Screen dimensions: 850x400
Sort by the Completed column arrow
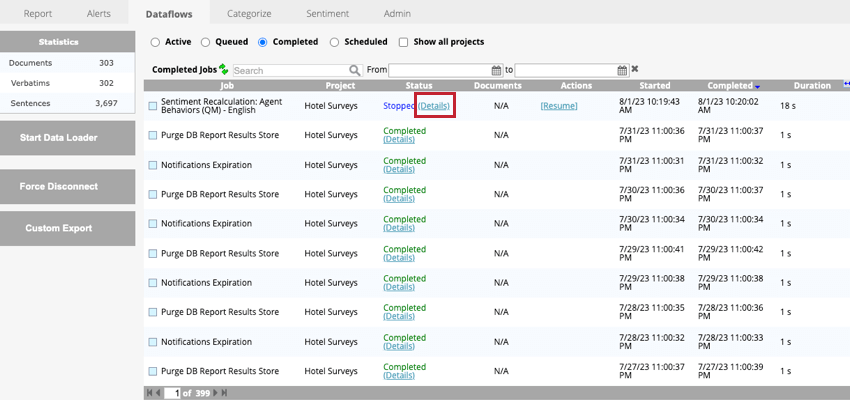click(757, 87)
